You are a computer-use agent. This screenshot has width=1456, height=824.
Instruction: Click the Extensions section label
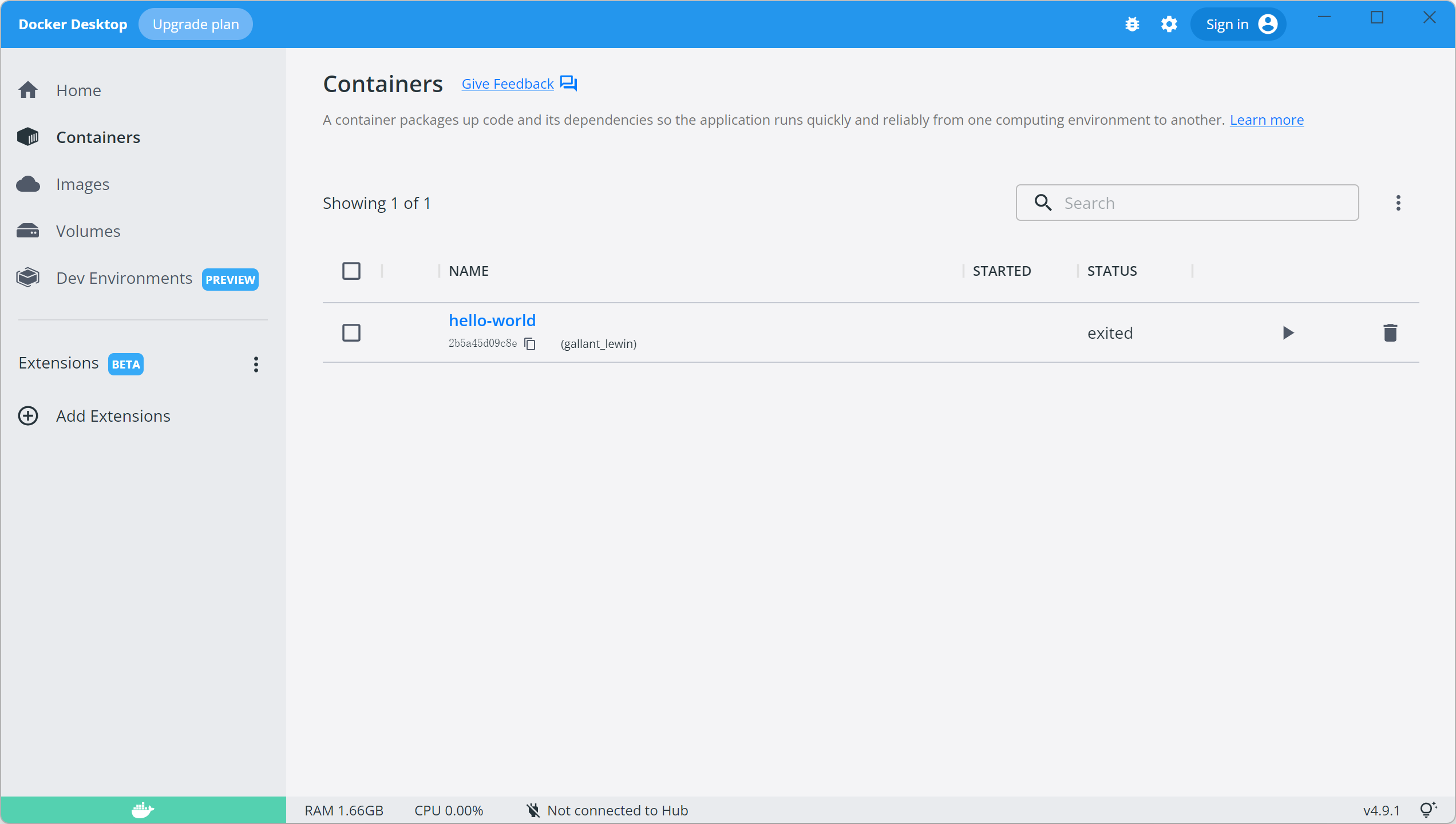click(x=58, y=363)
